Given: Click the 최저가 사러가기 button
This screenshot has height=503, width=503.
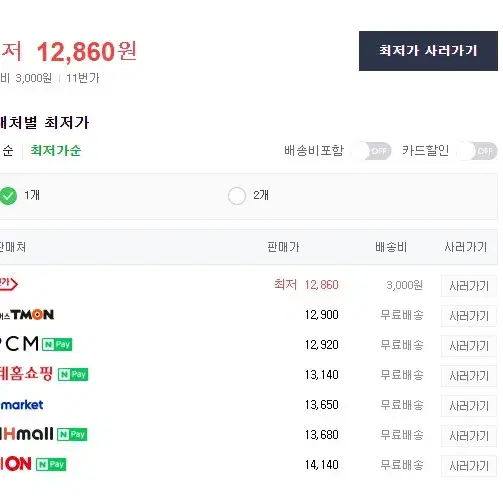Looking at the screenshot, I should tap(428, 51).
